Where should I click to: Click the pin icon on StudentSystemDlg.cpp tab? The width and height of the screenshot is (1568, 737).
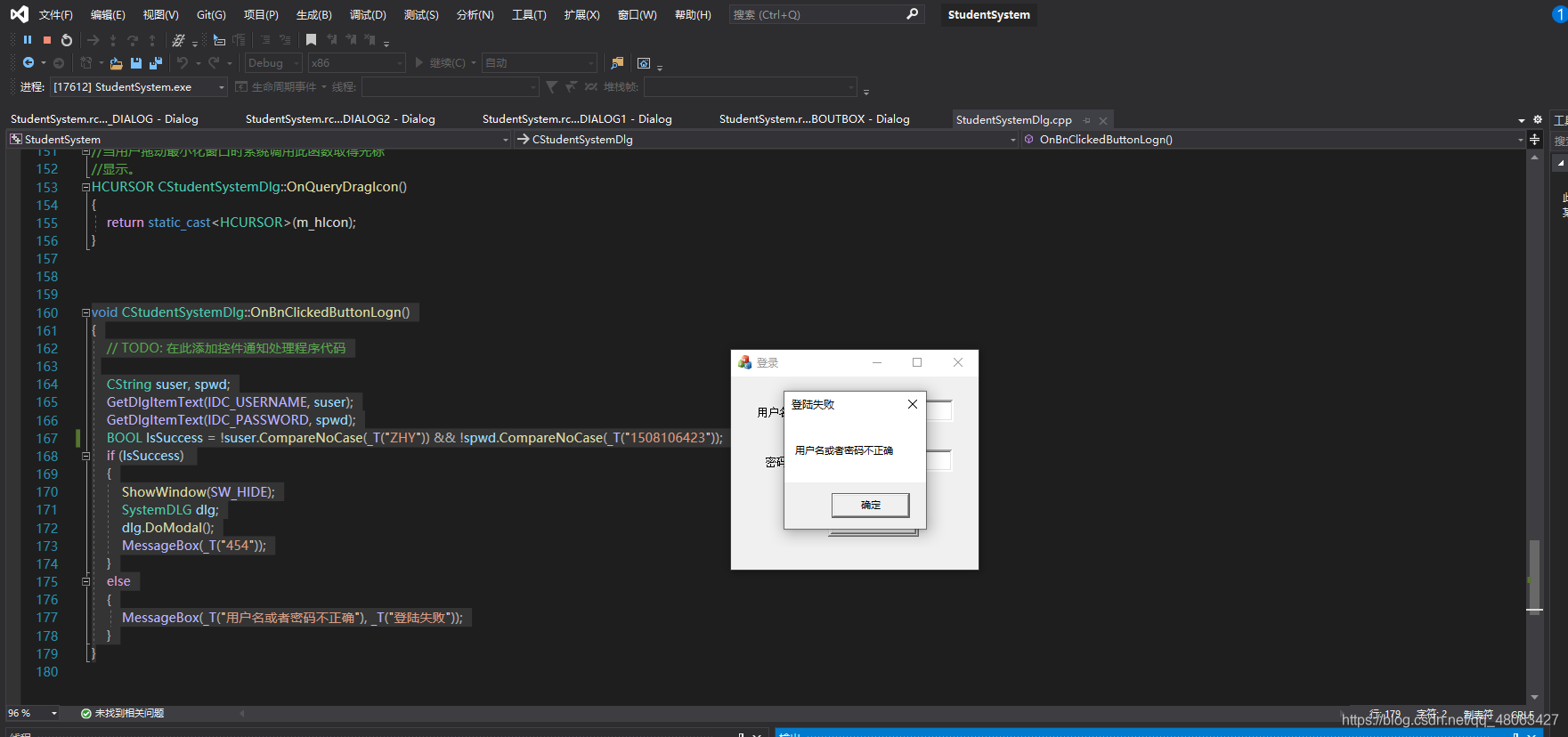point(1086,120)
